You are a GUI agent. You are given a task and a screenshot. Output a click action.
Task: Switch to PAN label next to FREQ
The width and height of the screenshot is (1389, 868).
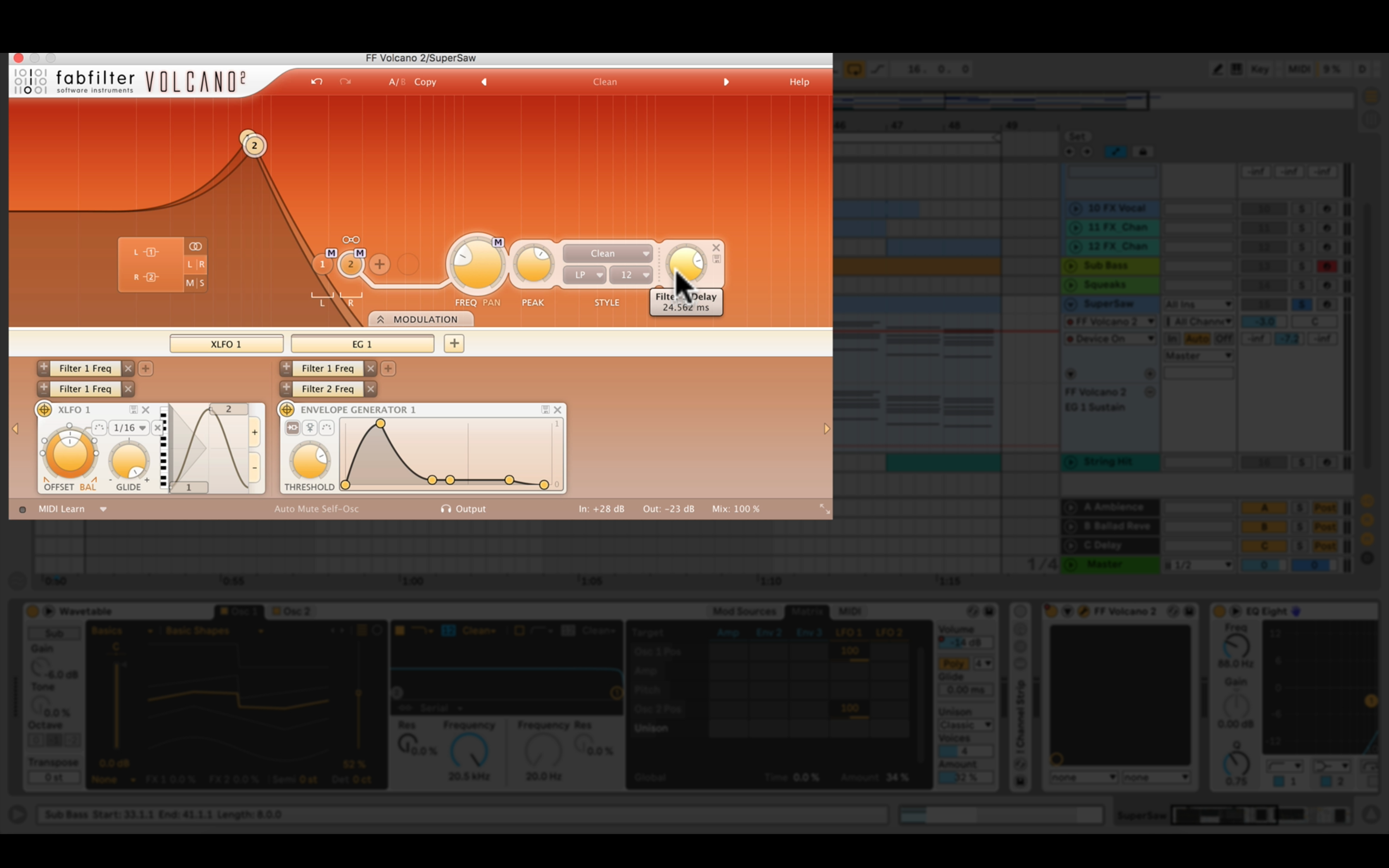pyautogui.click(x=491, y=303)
